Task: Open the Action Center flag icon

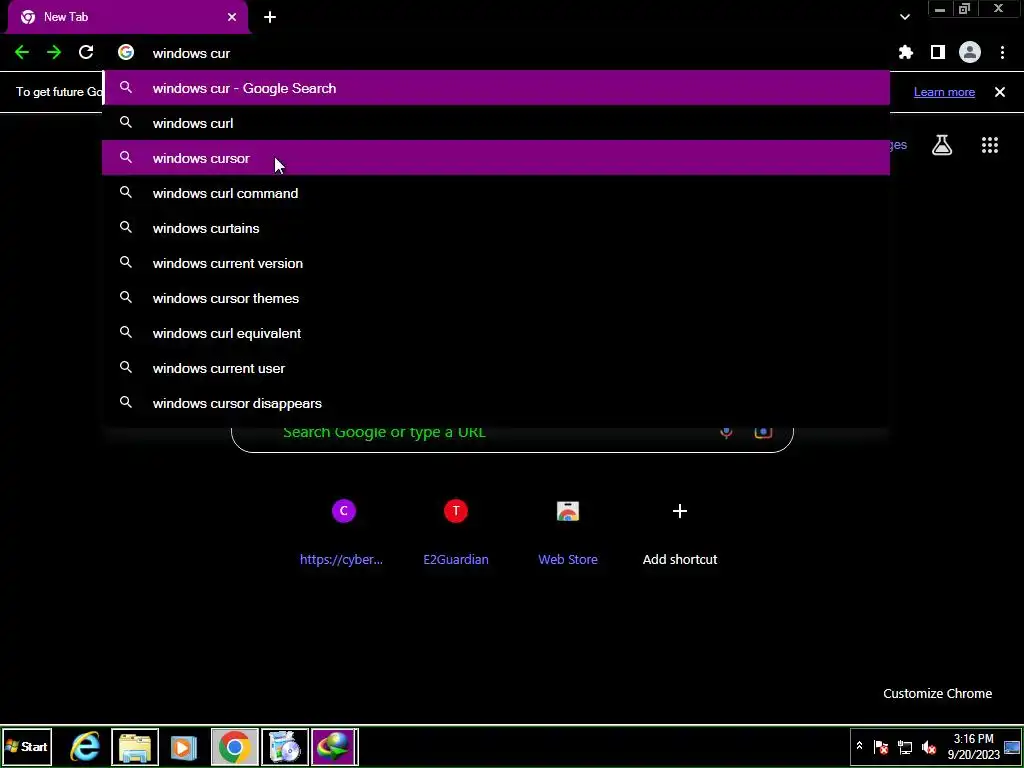Action: pos(881,747)
